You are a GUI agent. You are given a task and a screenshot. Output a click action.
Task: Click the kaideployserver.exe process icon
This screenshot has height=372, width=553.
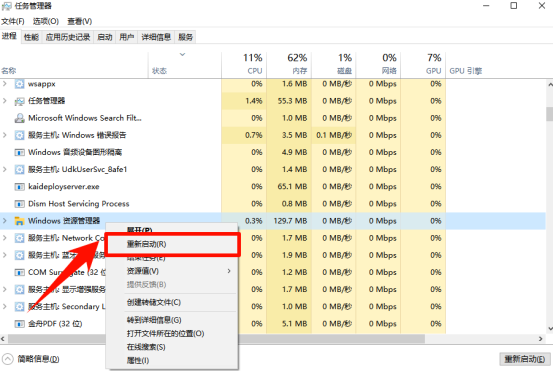click(19, 187)
